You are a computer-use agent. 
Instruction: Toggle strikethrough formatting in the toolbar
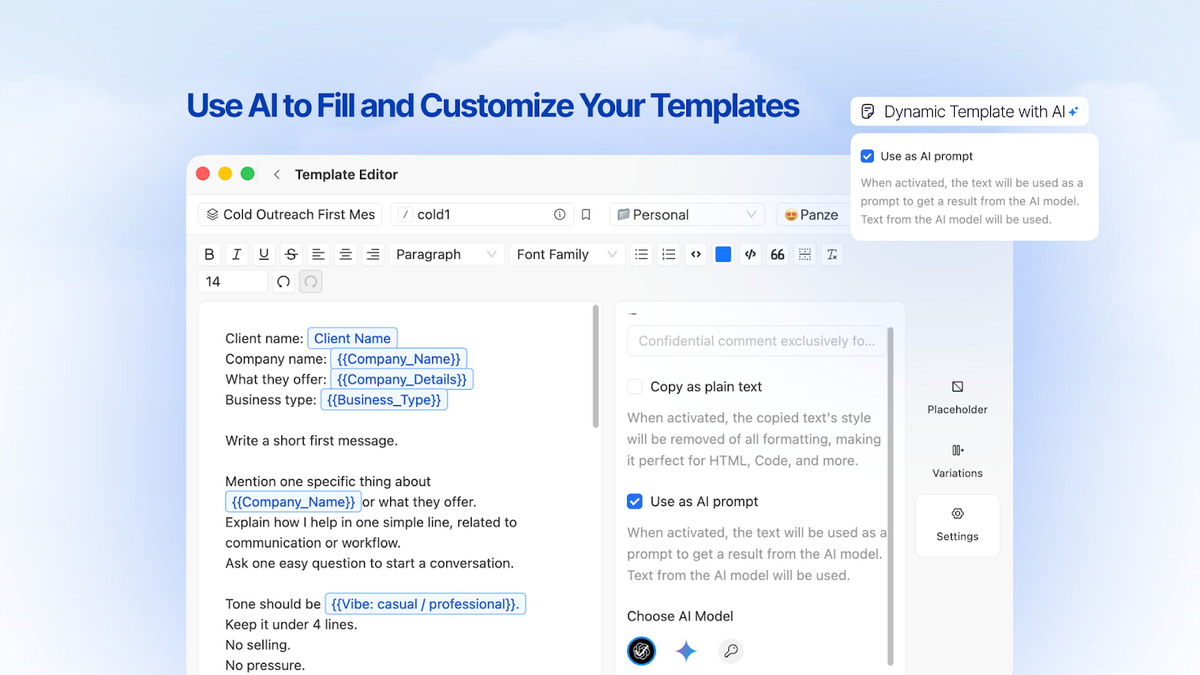(290, 254)
